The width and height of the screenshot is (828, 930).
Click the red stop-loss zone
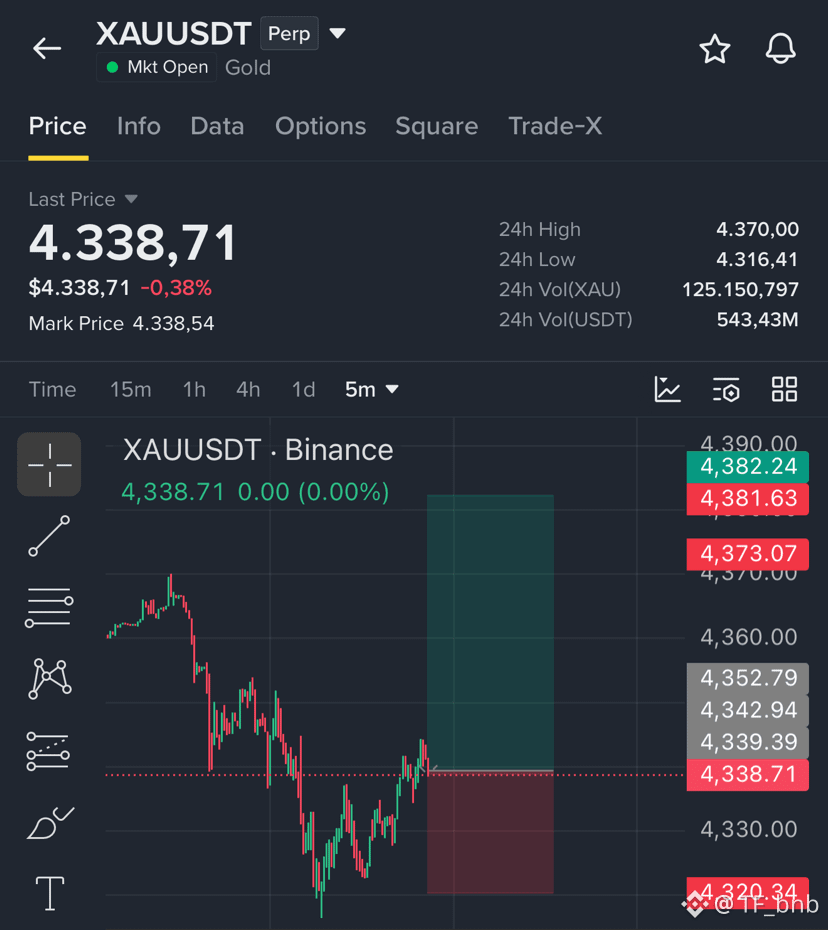click(491, 833)
